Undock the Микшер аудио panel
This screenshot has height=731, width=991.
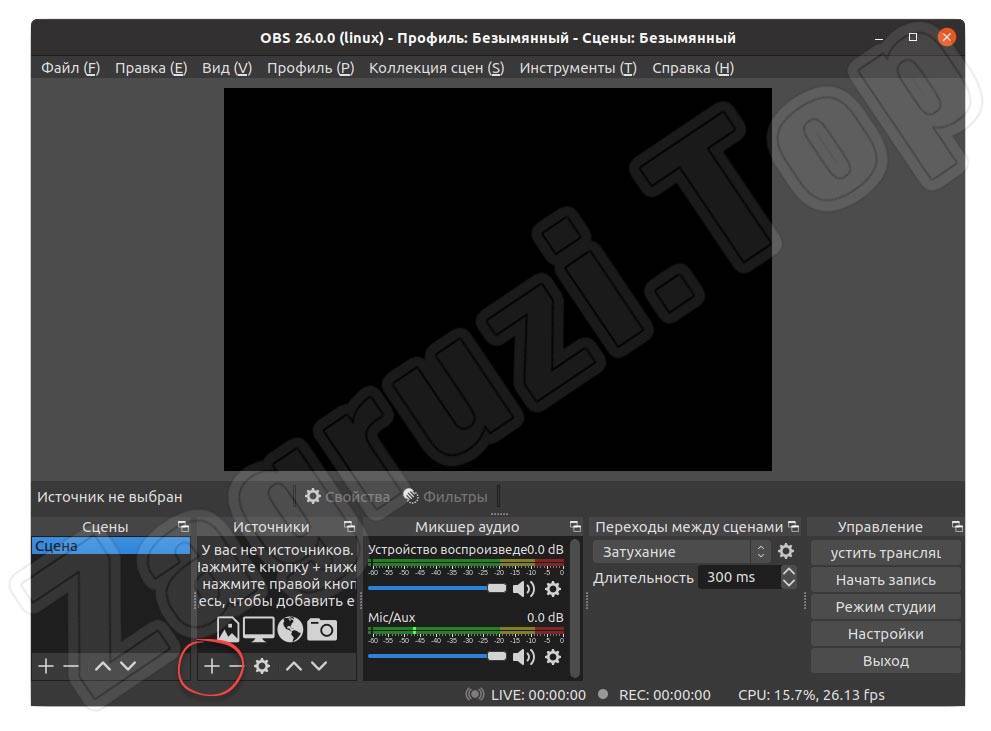(575, 527)
